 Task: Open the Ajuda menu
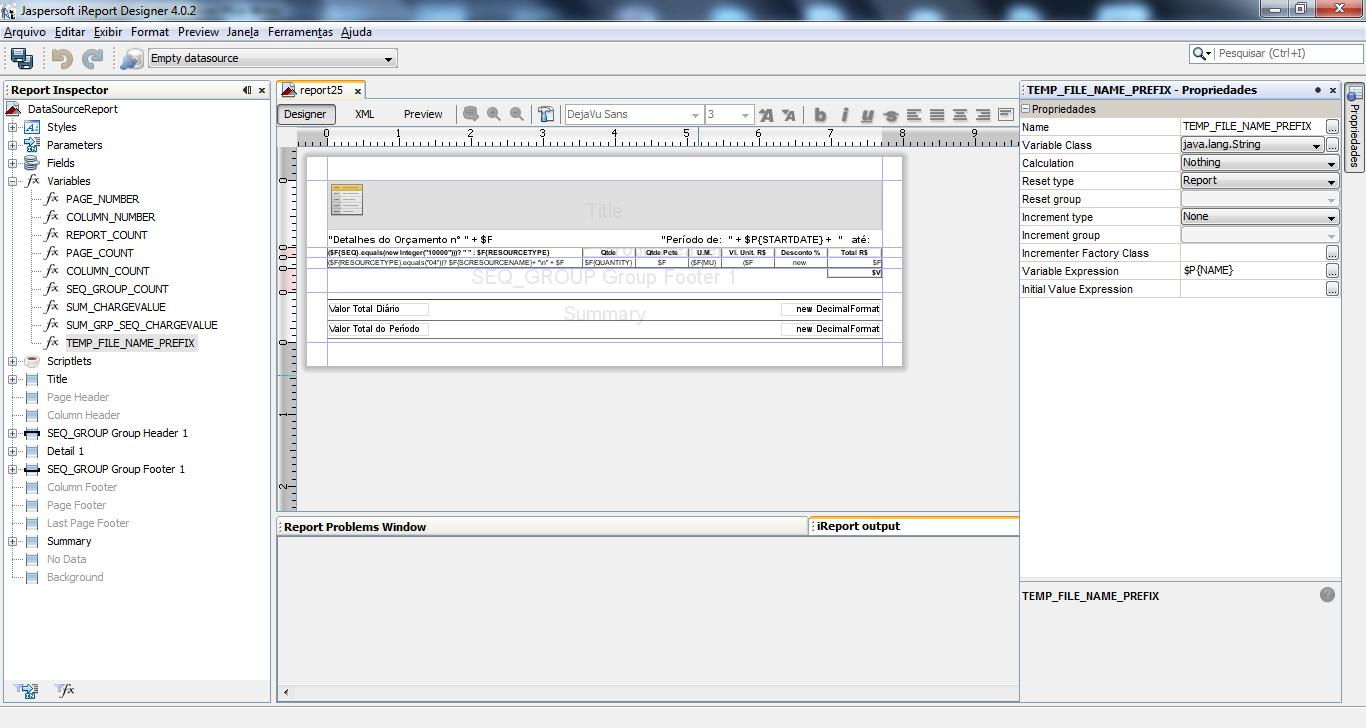point(356,32)
